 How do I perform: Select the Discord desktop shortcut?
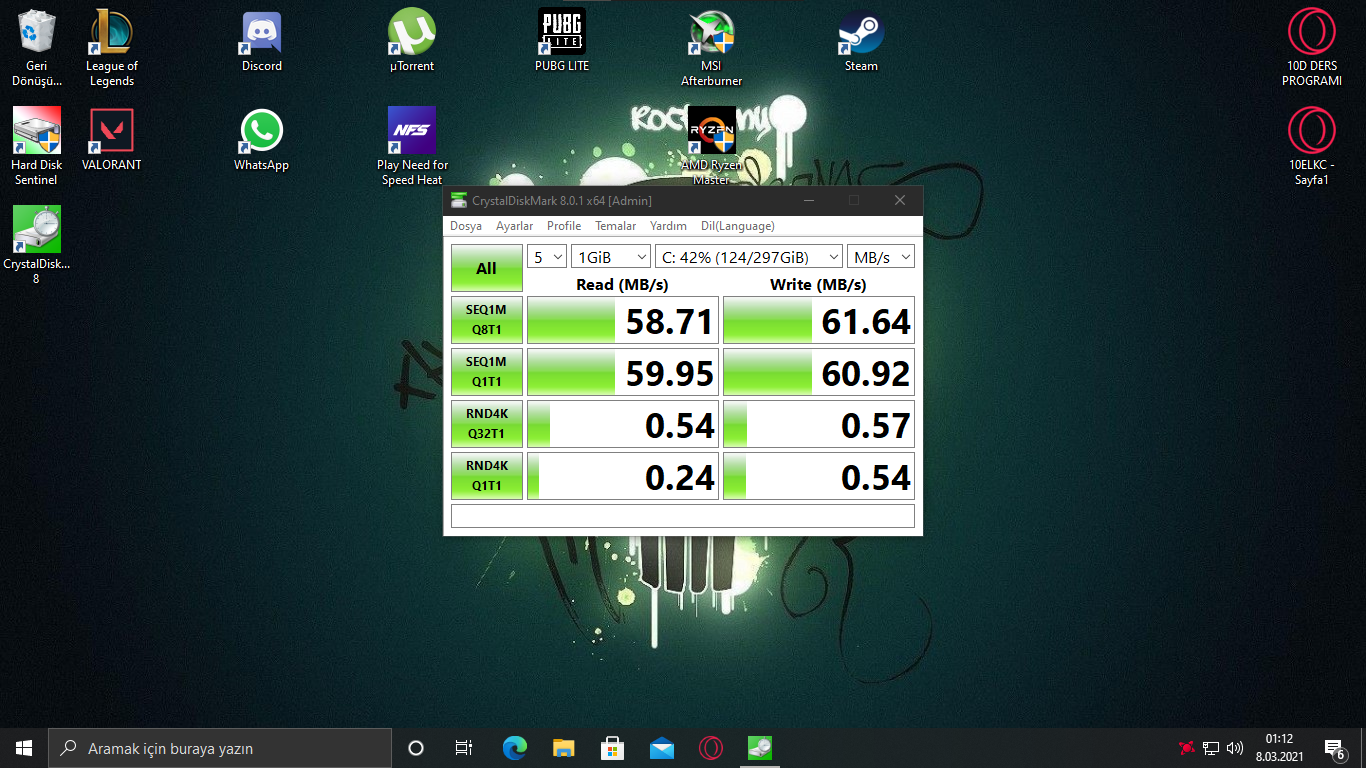pos(262,41)
